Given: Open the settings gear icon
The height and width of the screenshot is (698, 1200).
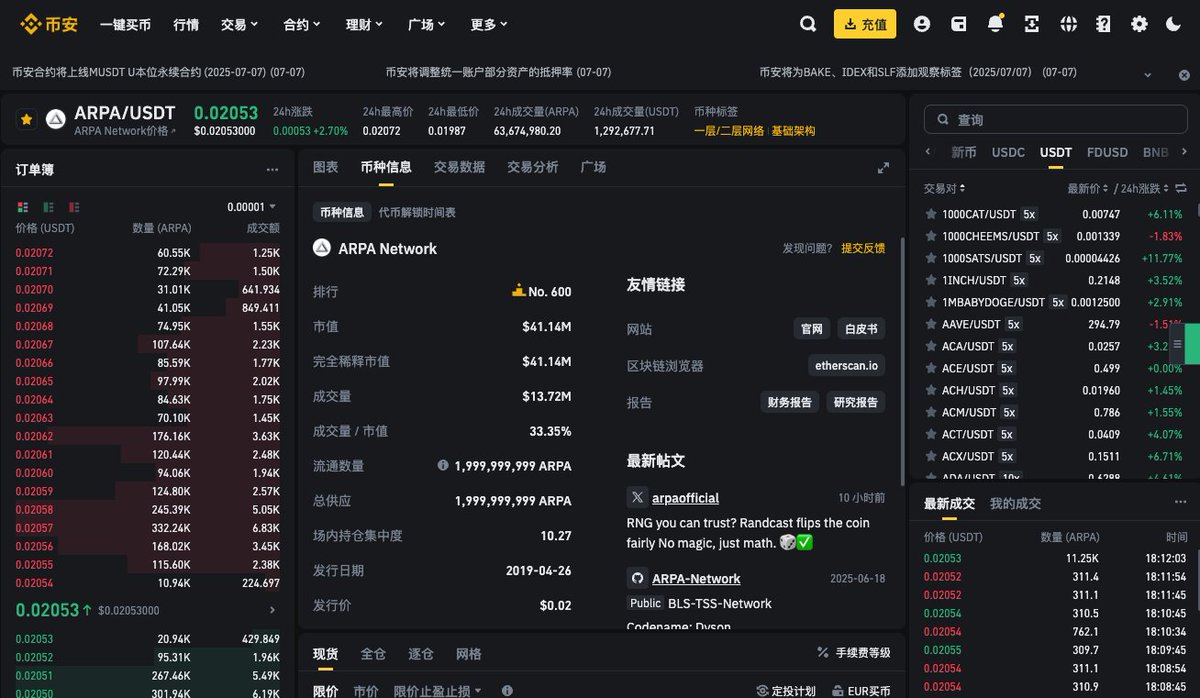Looking at the screenshot, I should tap(1139, 24).
